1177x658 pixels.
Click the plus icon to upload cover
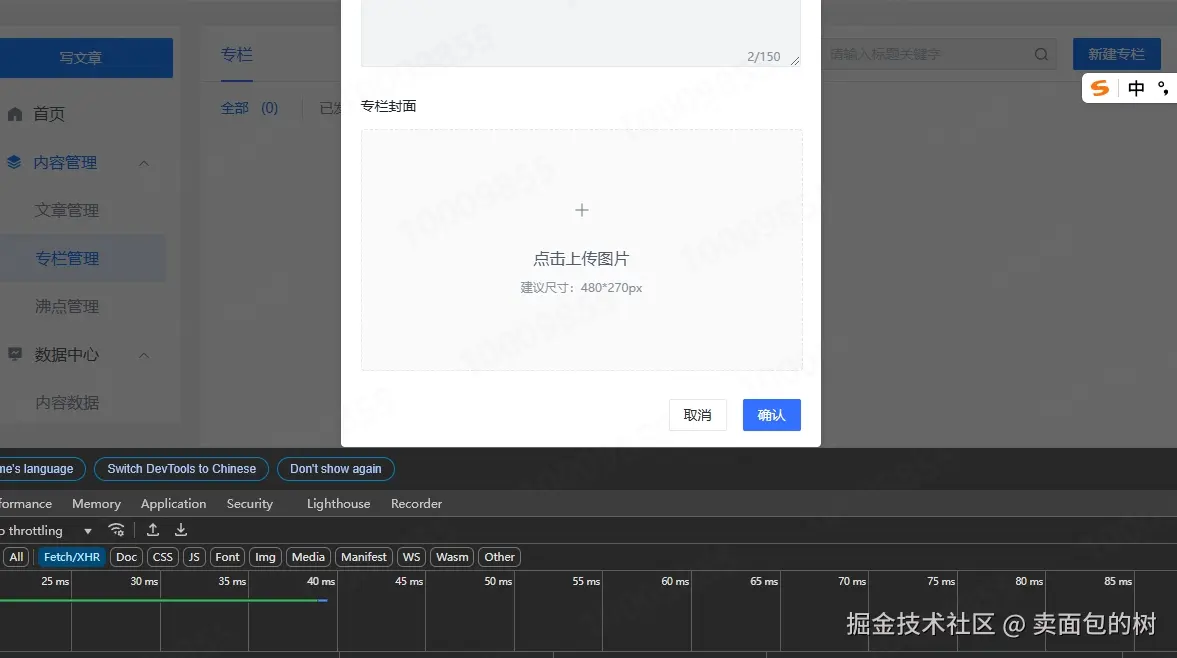click(582, 210)
